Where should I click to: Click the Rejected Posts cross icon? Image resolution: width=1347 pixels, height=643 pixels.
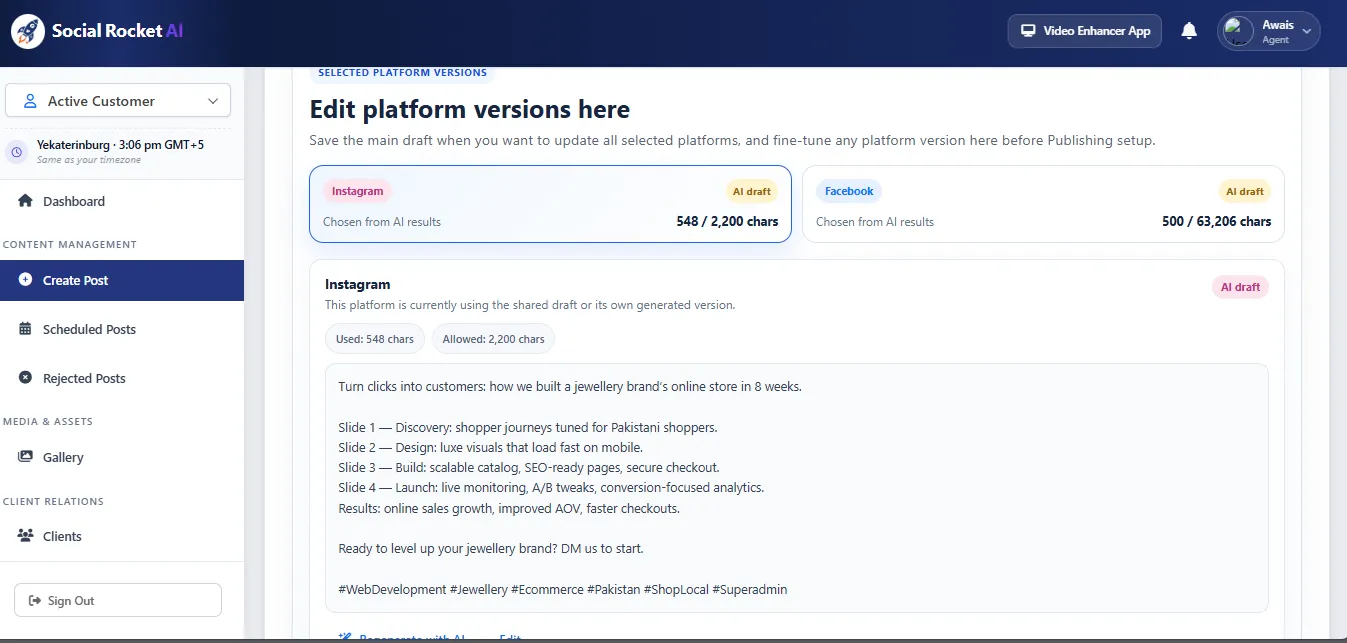[x=26, y=378]
